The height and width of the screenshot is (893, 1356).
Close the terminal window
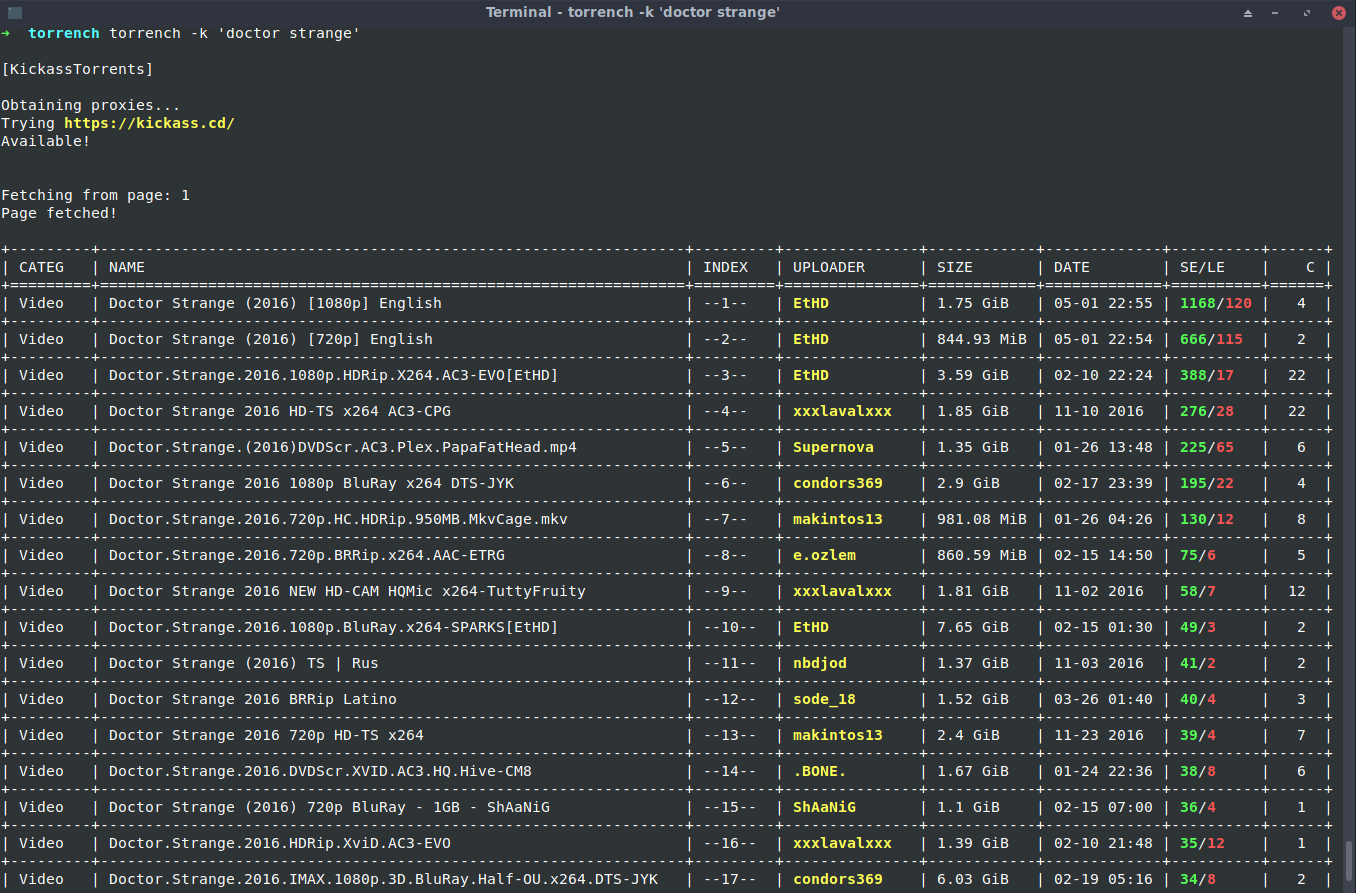1338,13
